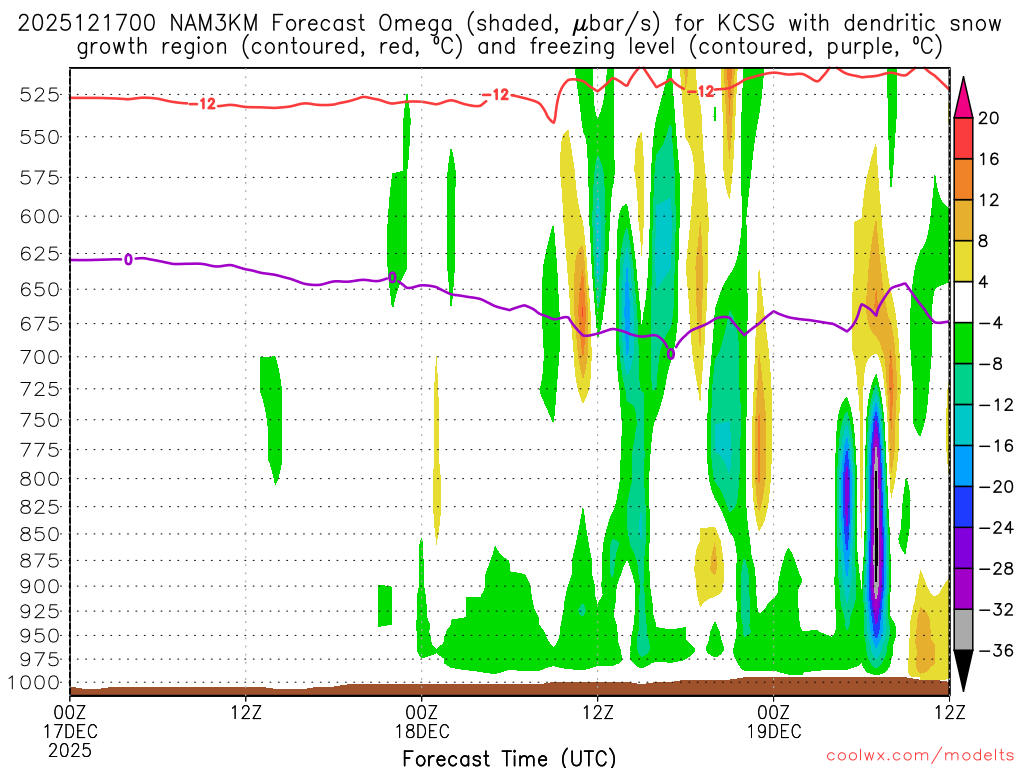The height and width of the screenshot is (768, 1024).
Task: Click the 525 pressure level label
Action: click(39, 95)
